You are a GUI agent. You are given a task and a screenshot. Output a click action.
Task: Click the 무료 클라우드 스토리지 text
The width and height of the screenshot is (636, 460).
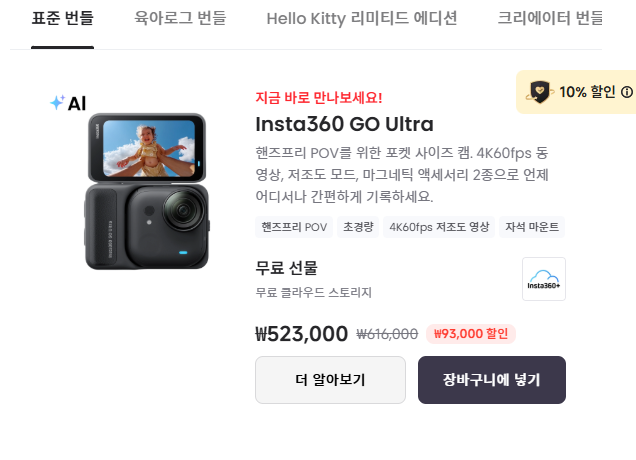(x=314, y=292)
